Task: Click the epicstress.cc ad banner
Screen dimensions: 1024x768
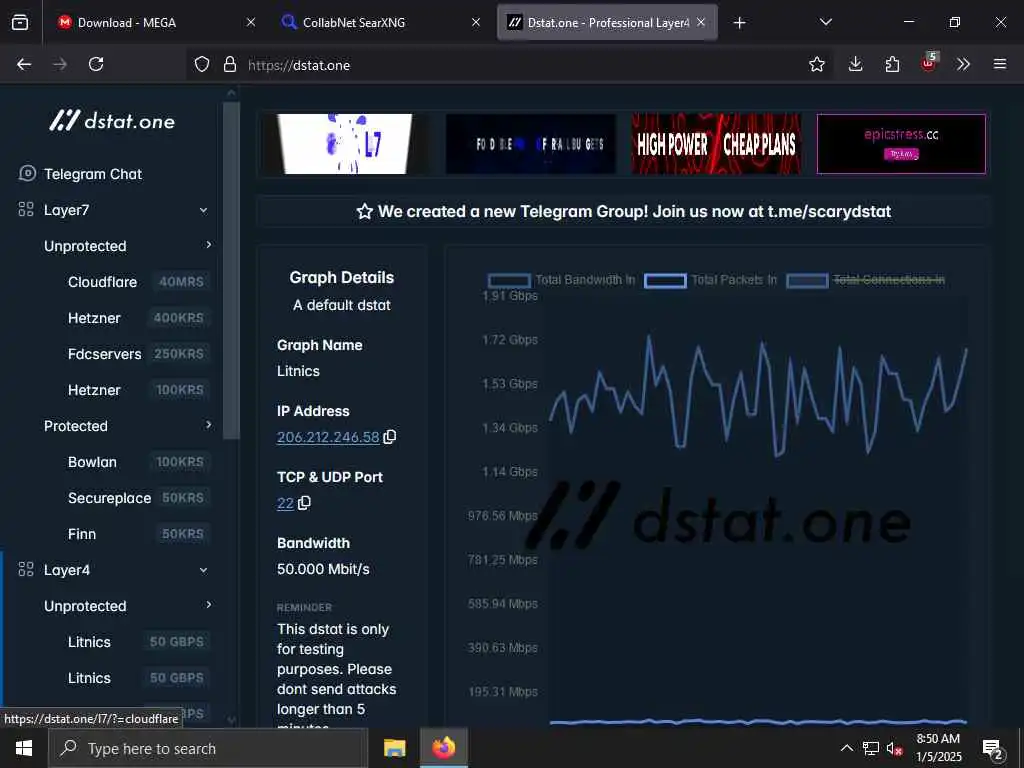Action: (x=901, y=144)
